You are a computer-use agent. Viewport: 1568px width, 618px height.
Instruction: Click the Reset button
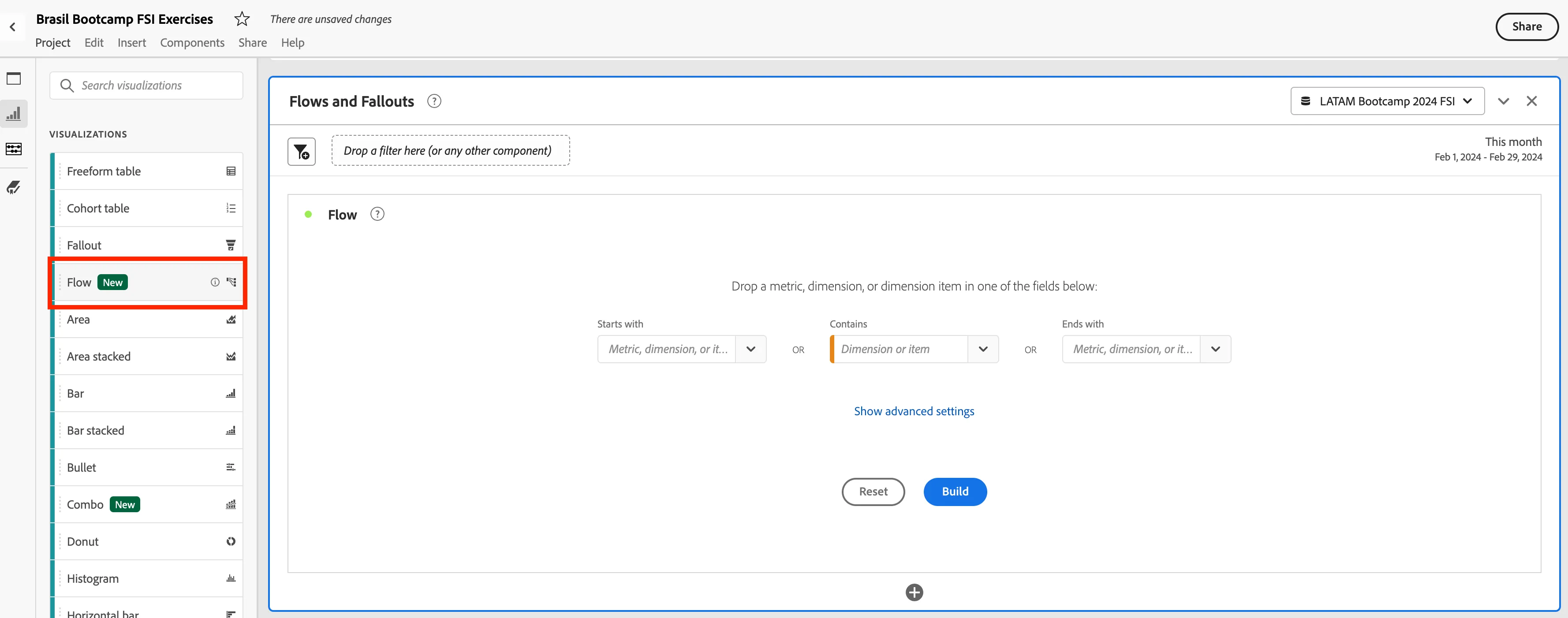click(x=873, y=491)
